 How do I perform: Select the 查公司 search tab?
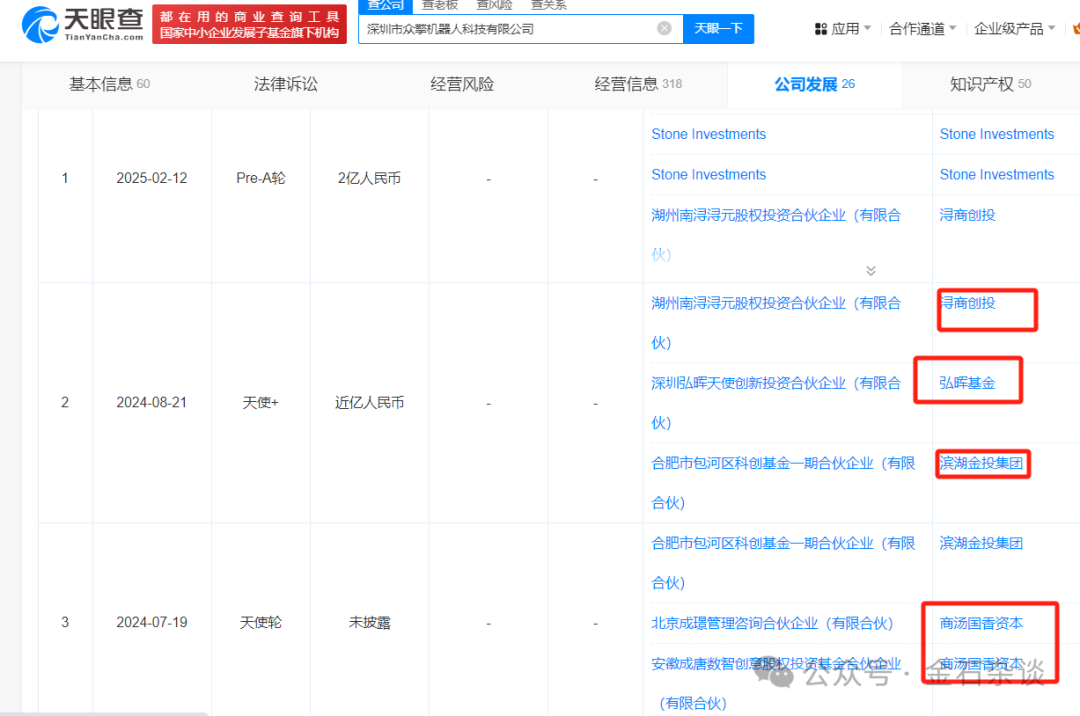click(x=385, y=5)
